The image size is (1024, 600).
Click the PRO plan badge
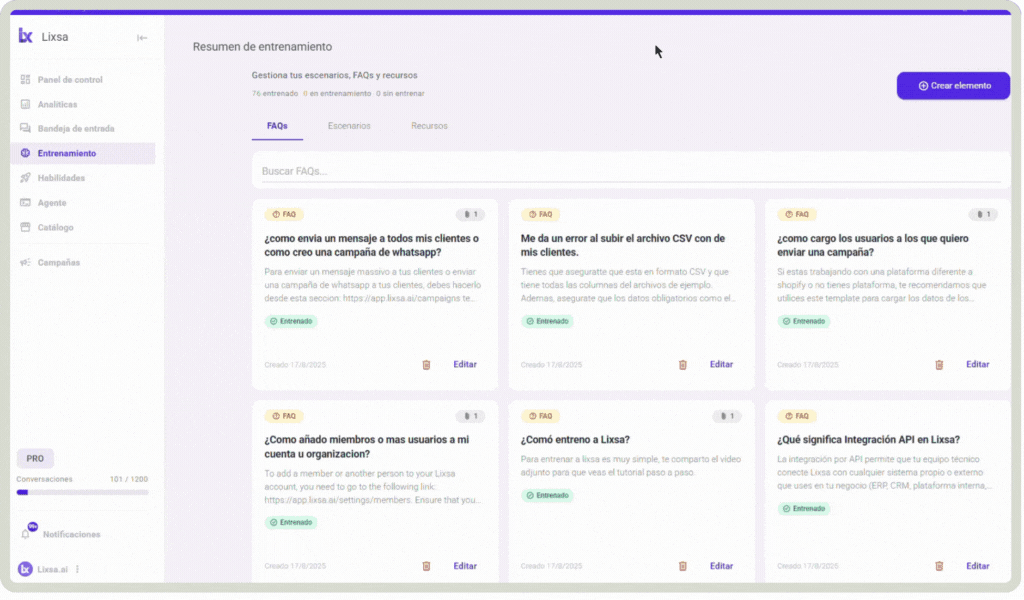35,459
